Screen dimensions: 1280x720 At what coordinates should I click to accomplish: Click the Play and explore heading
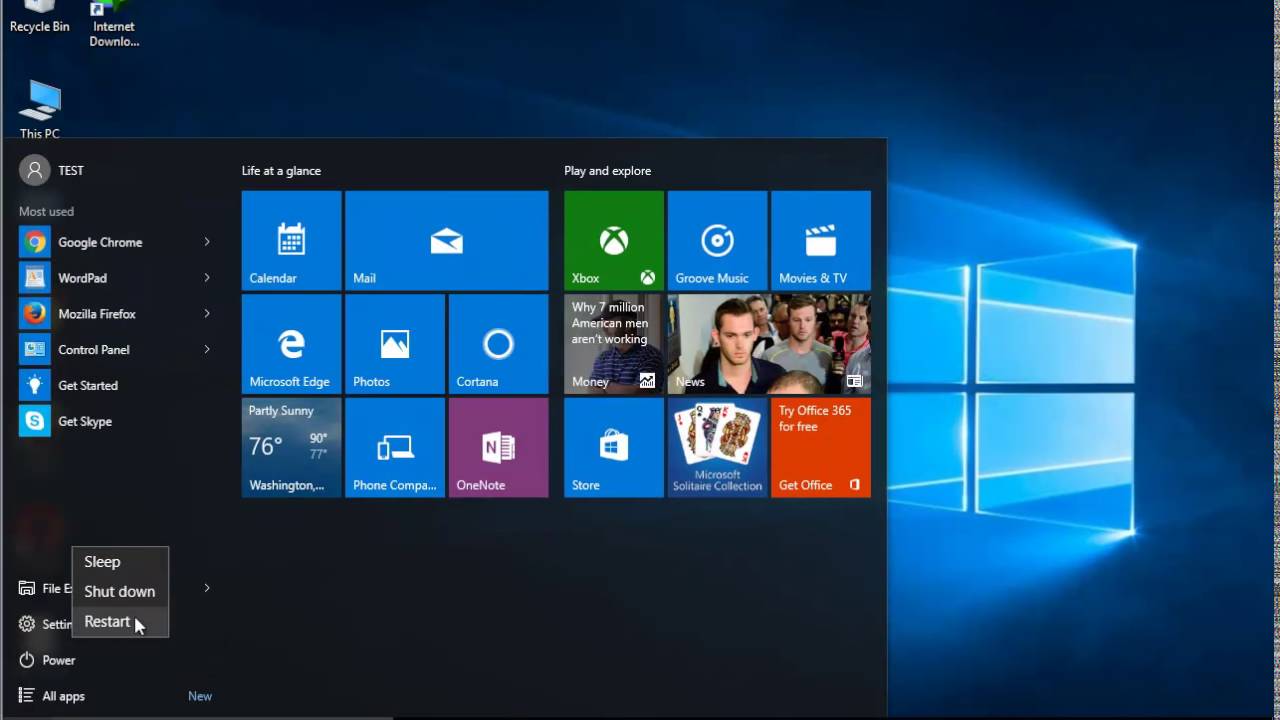[607, 171]
